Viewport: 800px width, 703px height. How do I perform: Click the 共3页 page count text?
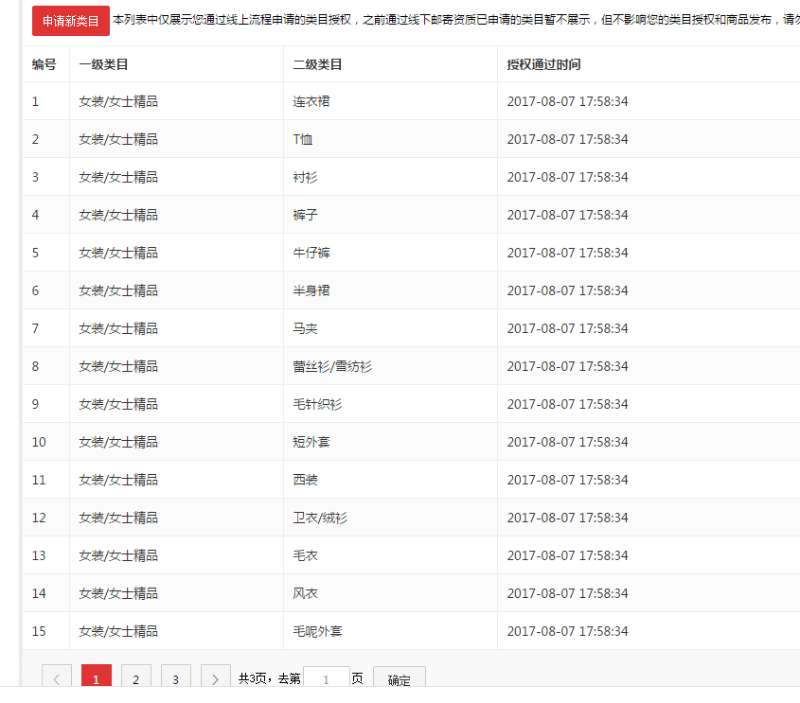coord(252,678)
